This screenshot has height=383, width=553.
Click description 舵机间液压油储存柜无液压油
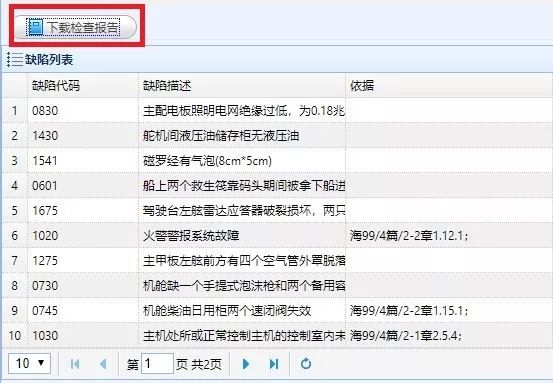[x=221, y=136]
